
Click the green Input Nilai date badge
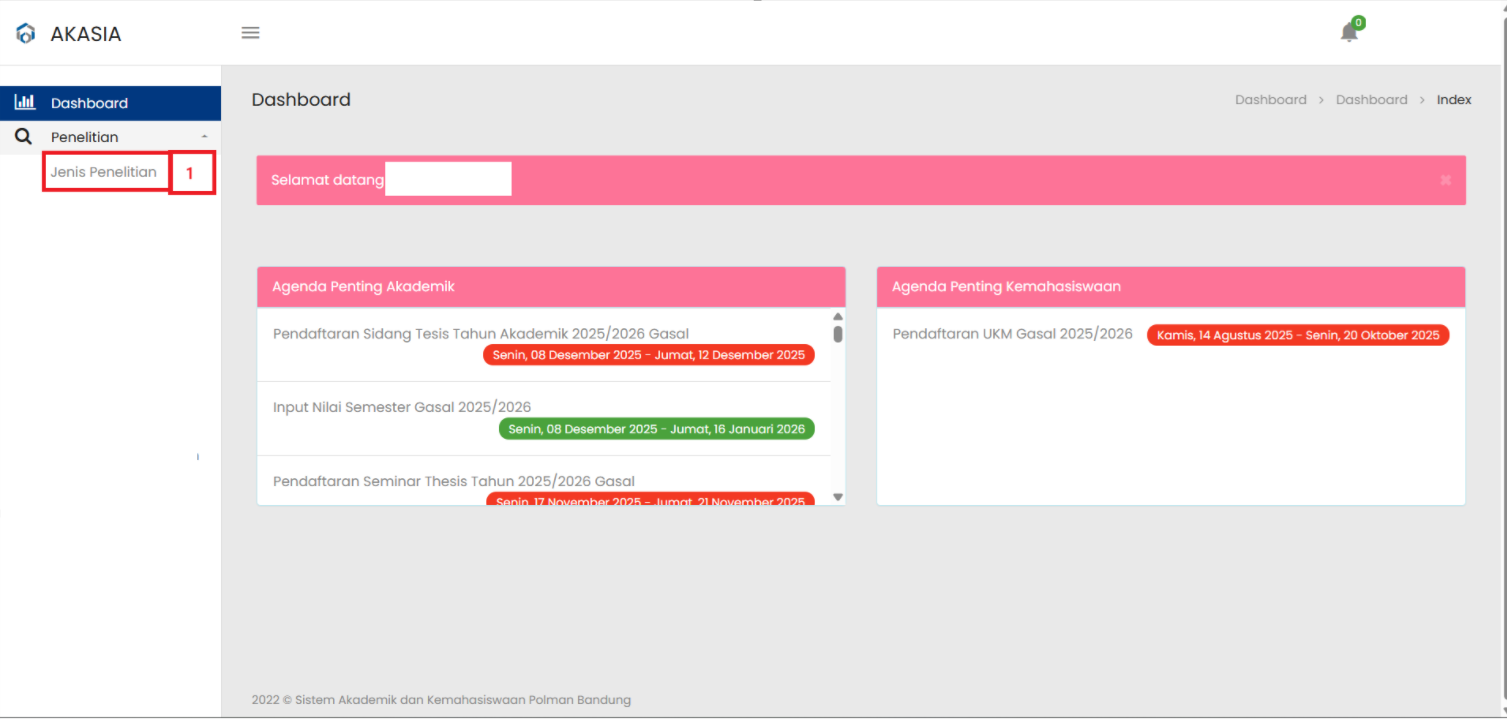tap(656, 429)
